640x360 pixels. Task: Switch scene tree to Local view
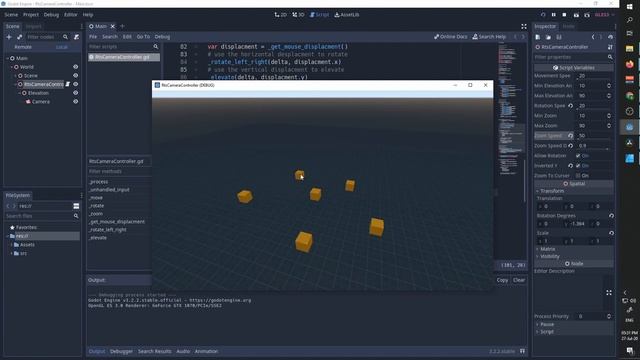point(62,47)
